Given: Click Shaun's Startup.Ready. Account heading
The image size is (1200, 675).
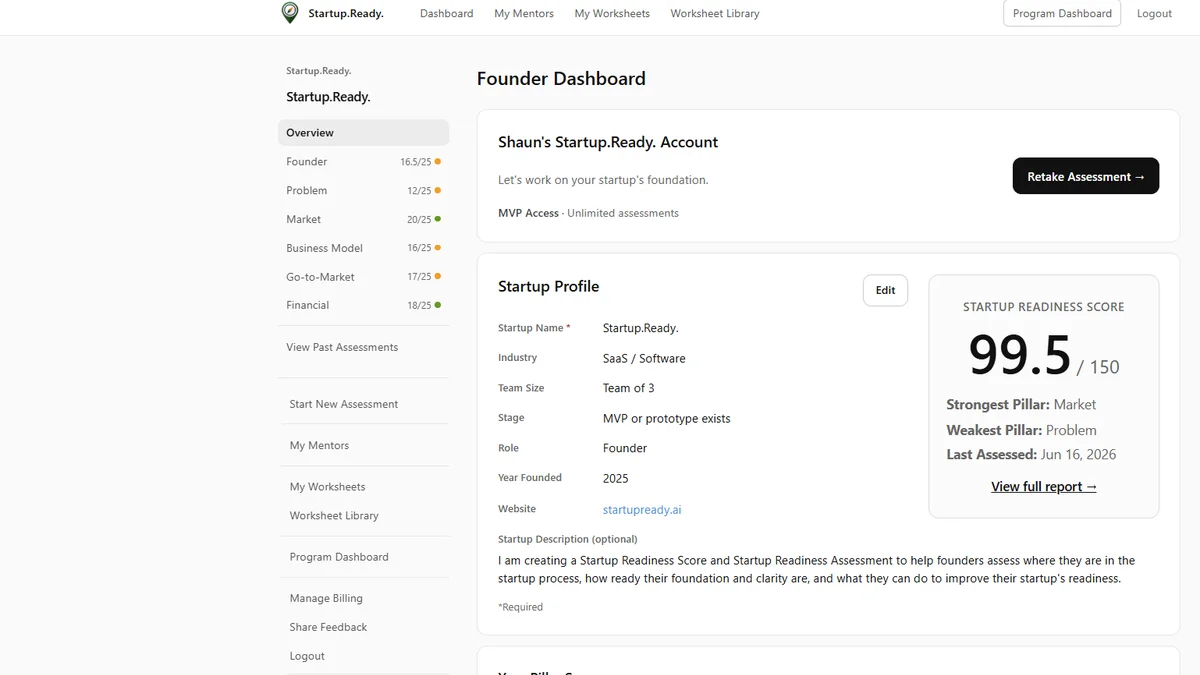Looking at the screenshot, I should (x=608, y=142).
